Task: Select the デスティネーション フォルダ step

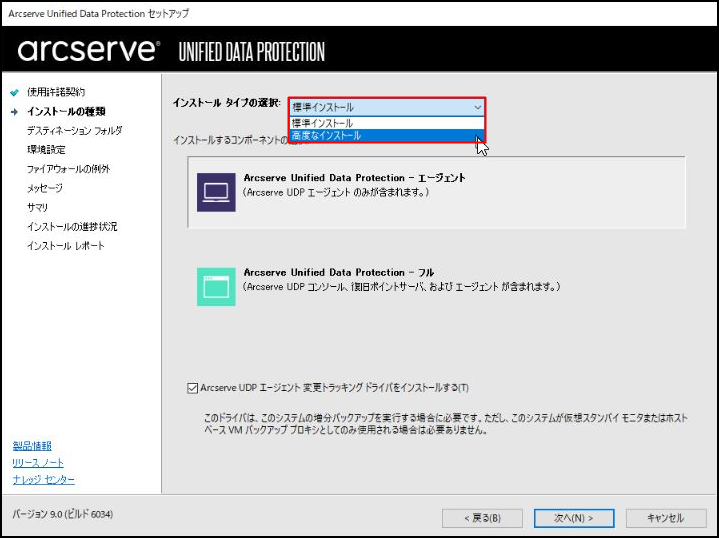Action: pyautogui.click(x=74, y=131)
